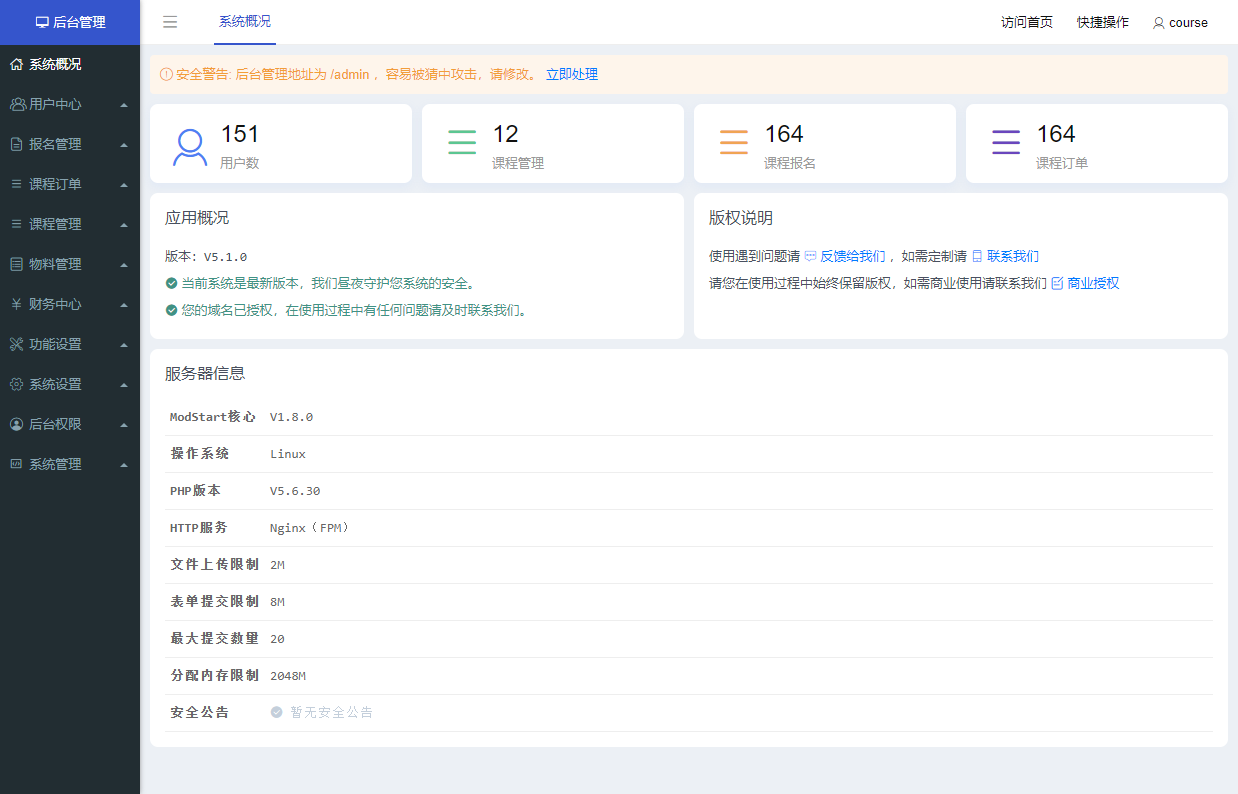Expand the 财务中心 menu arrow

tap(124, 305)
